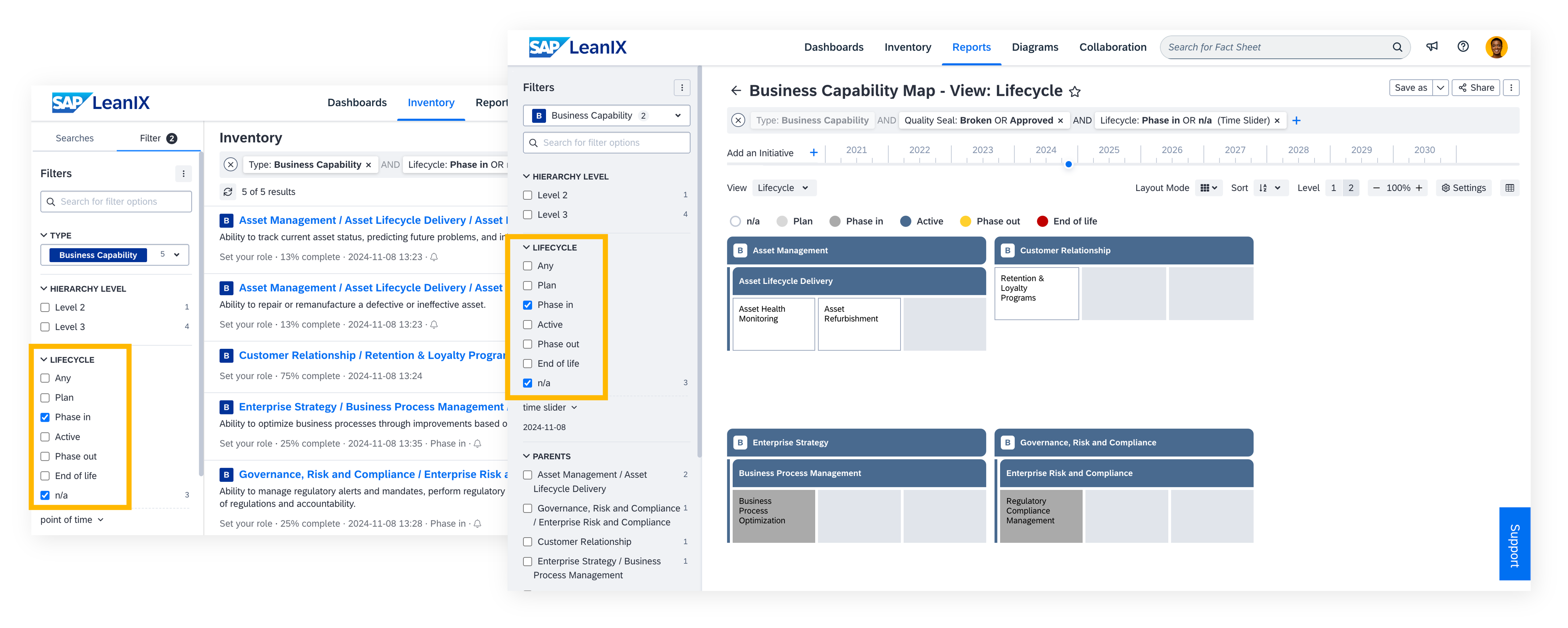1568x628 pixels.
Task: Click the announcements megaphone icon
Action: 1432,47
